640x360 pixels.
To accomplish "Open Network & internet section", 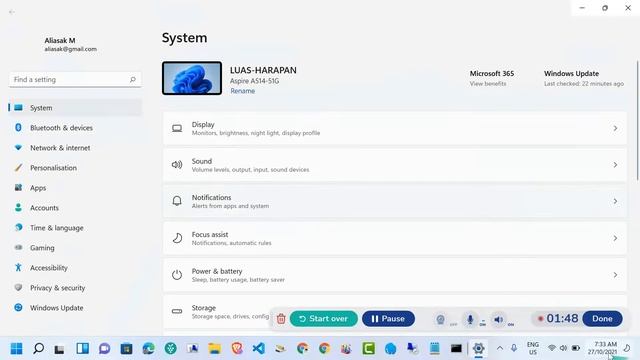I will pos(75,148).
